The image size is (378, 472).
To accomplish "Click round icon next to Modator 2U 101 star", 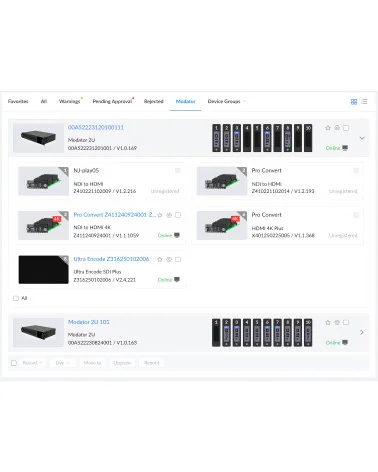I will click(337, 322).
